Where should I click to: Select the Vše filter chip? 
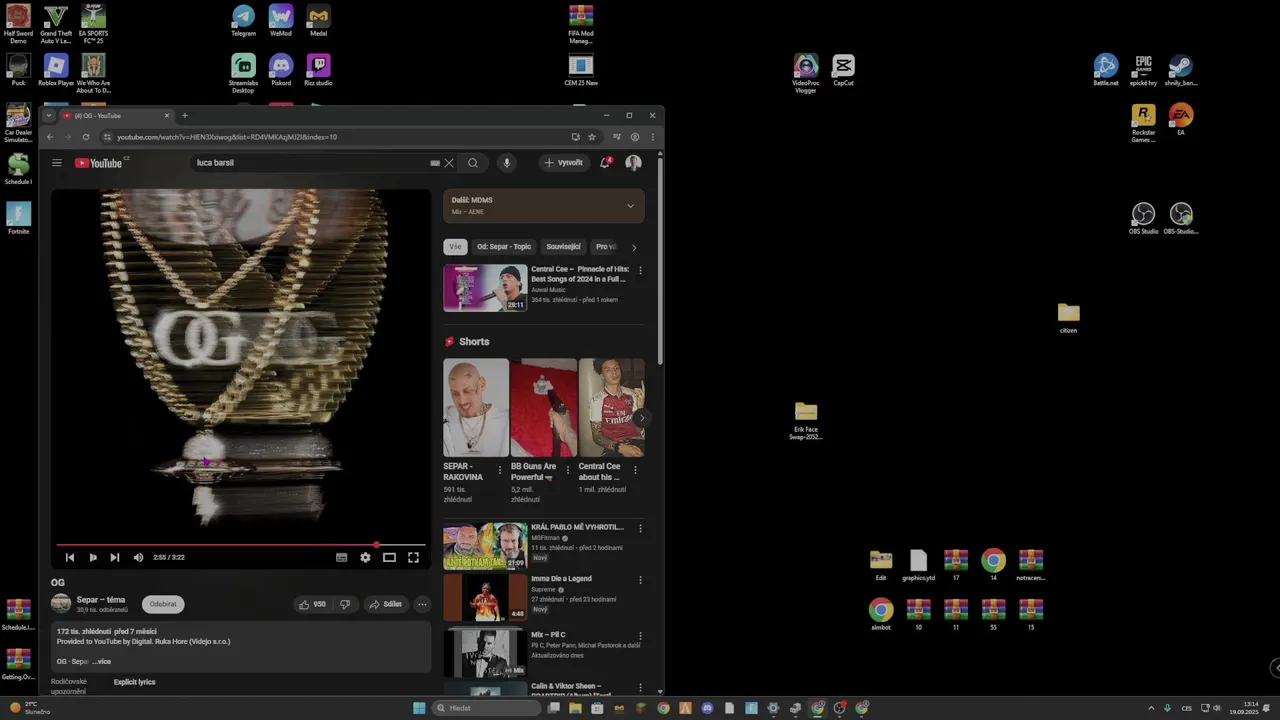(455, 247)
